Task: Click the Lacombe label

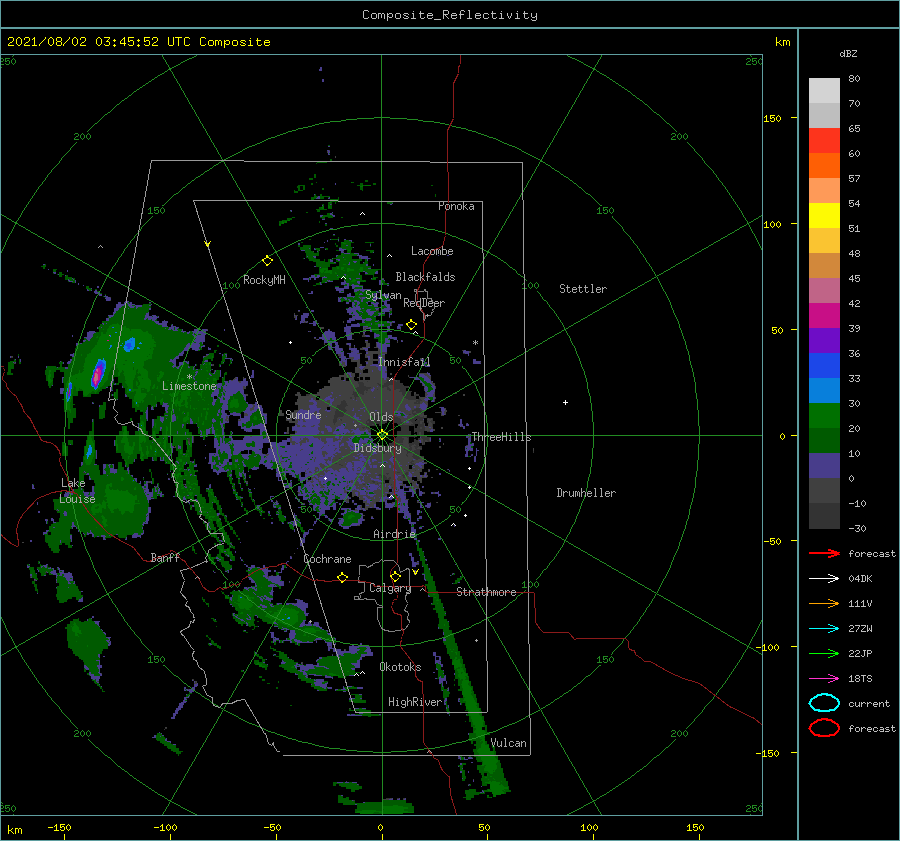Action: point(432,251)
